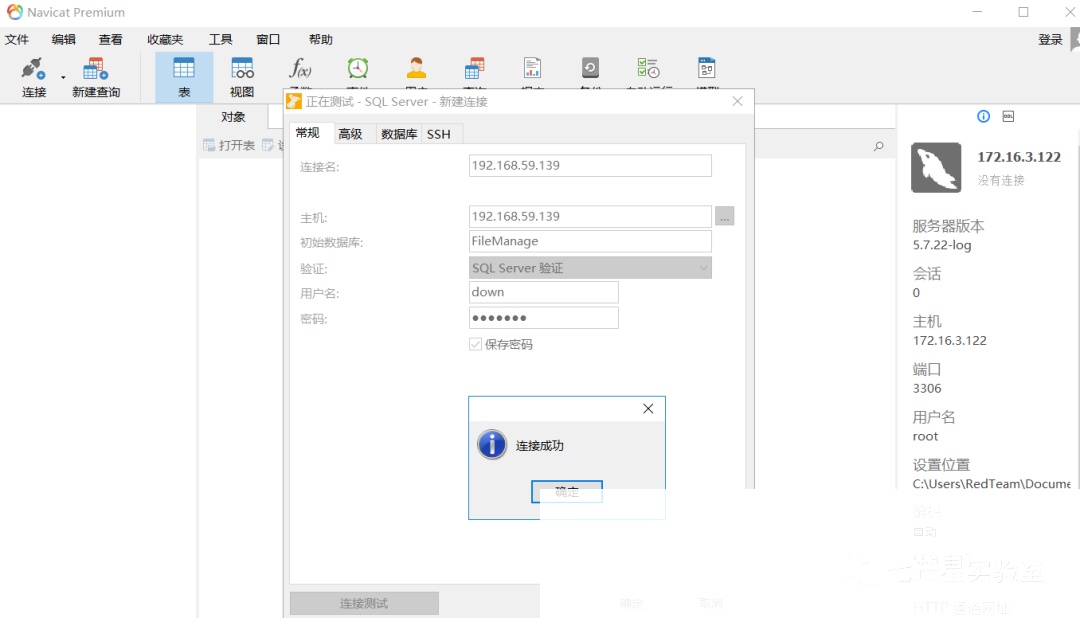Click the 用户名 field containing down
This screenshot has width=1080, height=618.
pyautogui.click(x=543, y=292)
